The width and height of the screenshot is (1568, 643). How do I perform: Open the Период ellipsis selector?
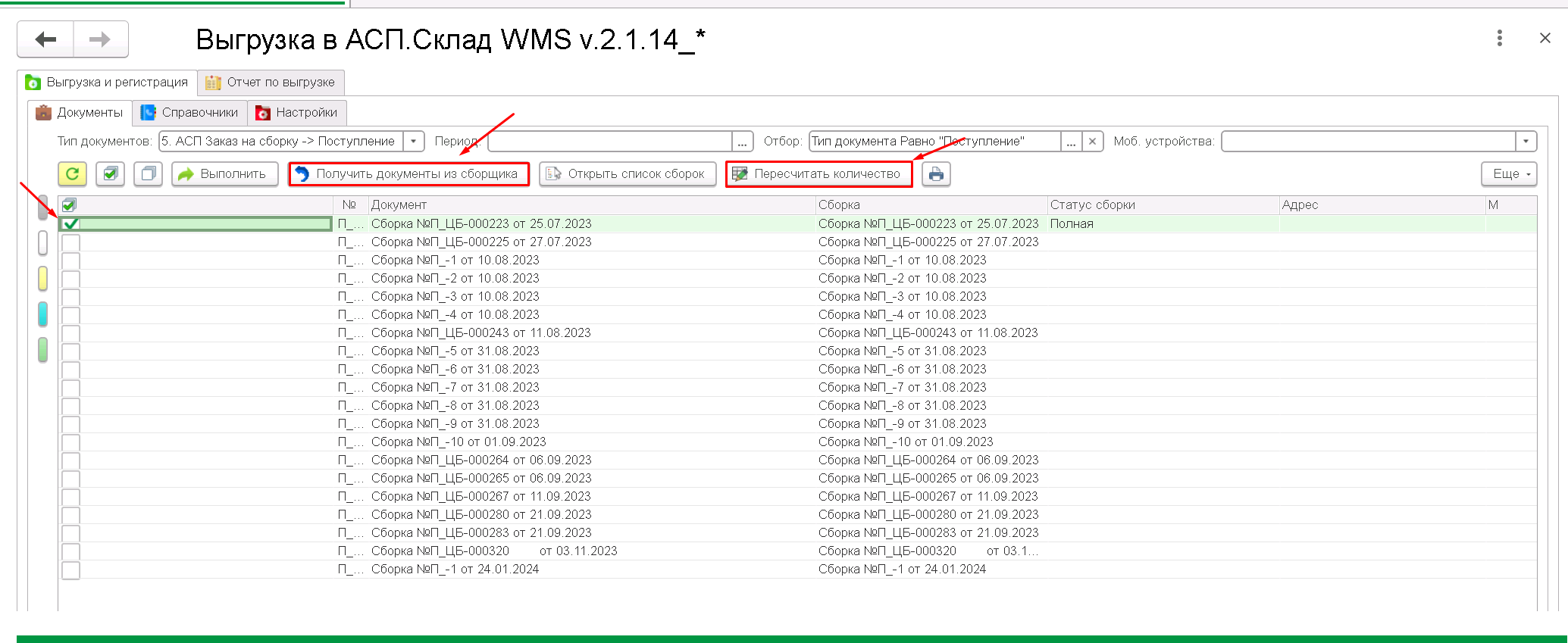point(743,141)
